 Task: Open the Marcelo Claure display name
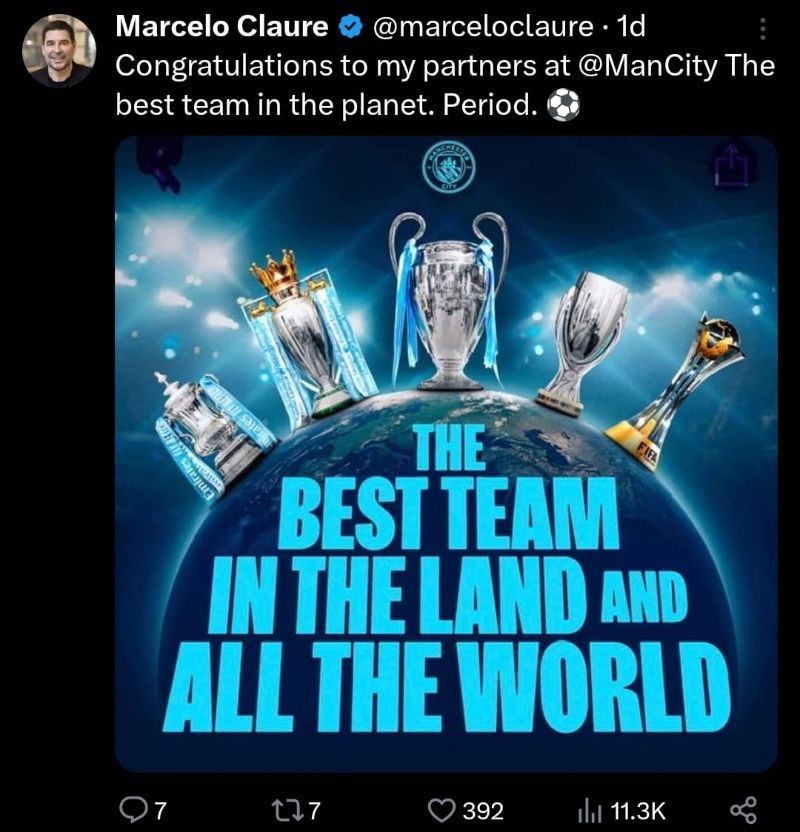(x=221, y=27)
